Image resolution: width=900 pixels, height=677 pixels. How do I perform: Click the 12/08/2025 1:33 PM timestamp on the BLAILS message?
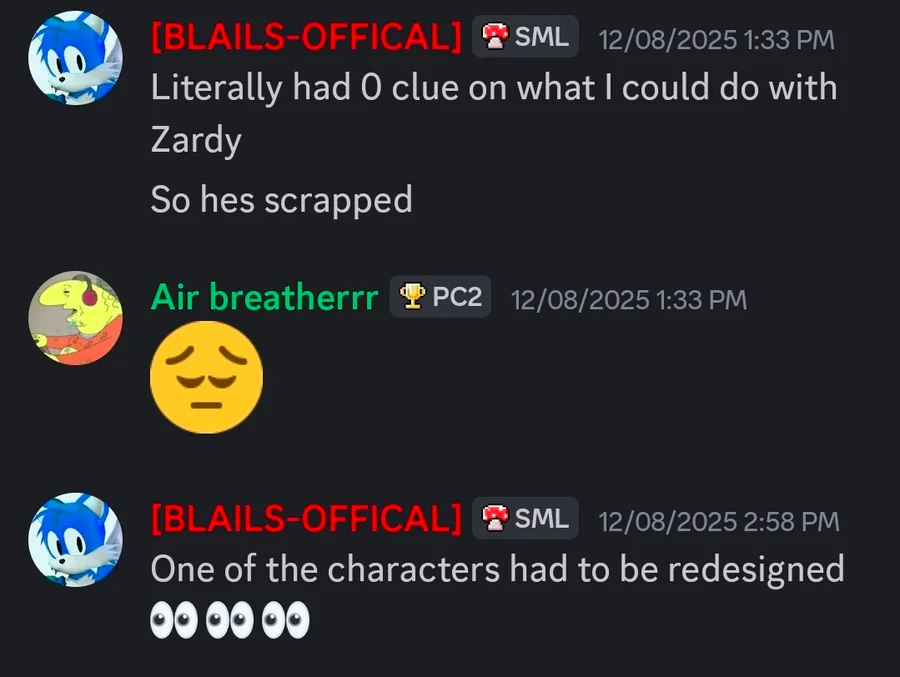716,40
